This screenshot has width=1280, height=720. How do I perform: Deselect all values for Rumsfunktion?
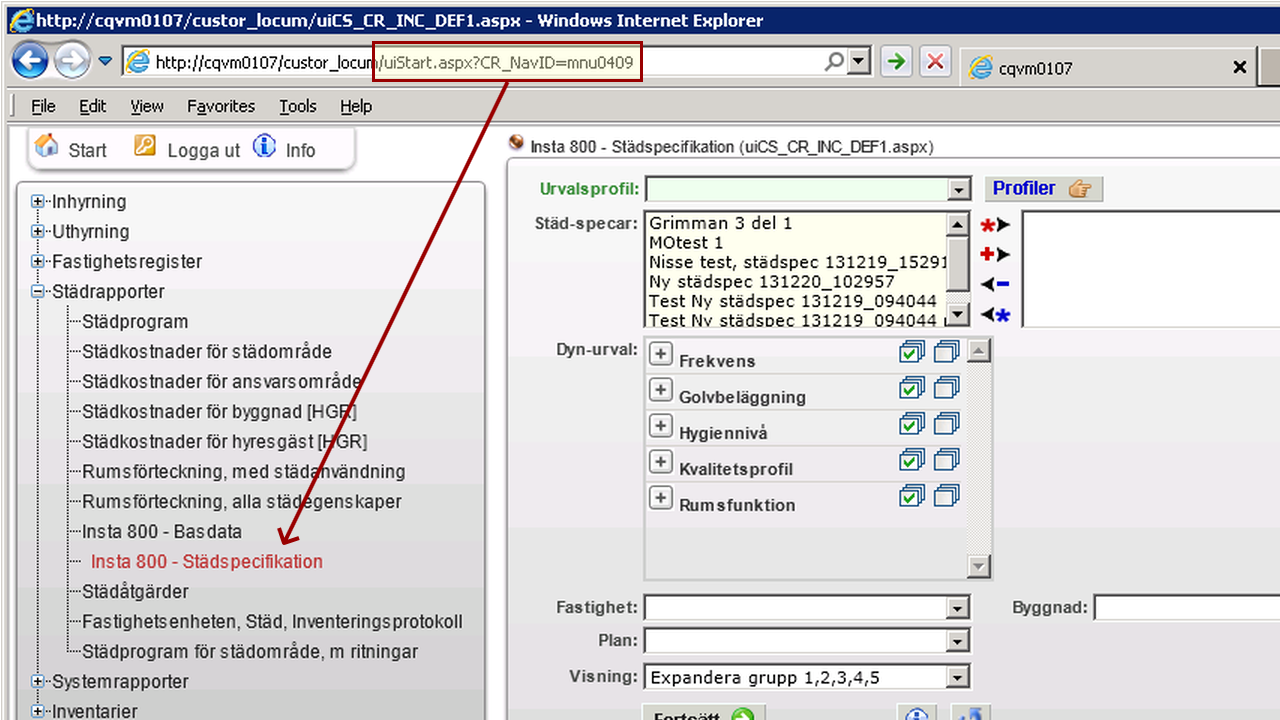pyautogui.click(x=947, y=496)
